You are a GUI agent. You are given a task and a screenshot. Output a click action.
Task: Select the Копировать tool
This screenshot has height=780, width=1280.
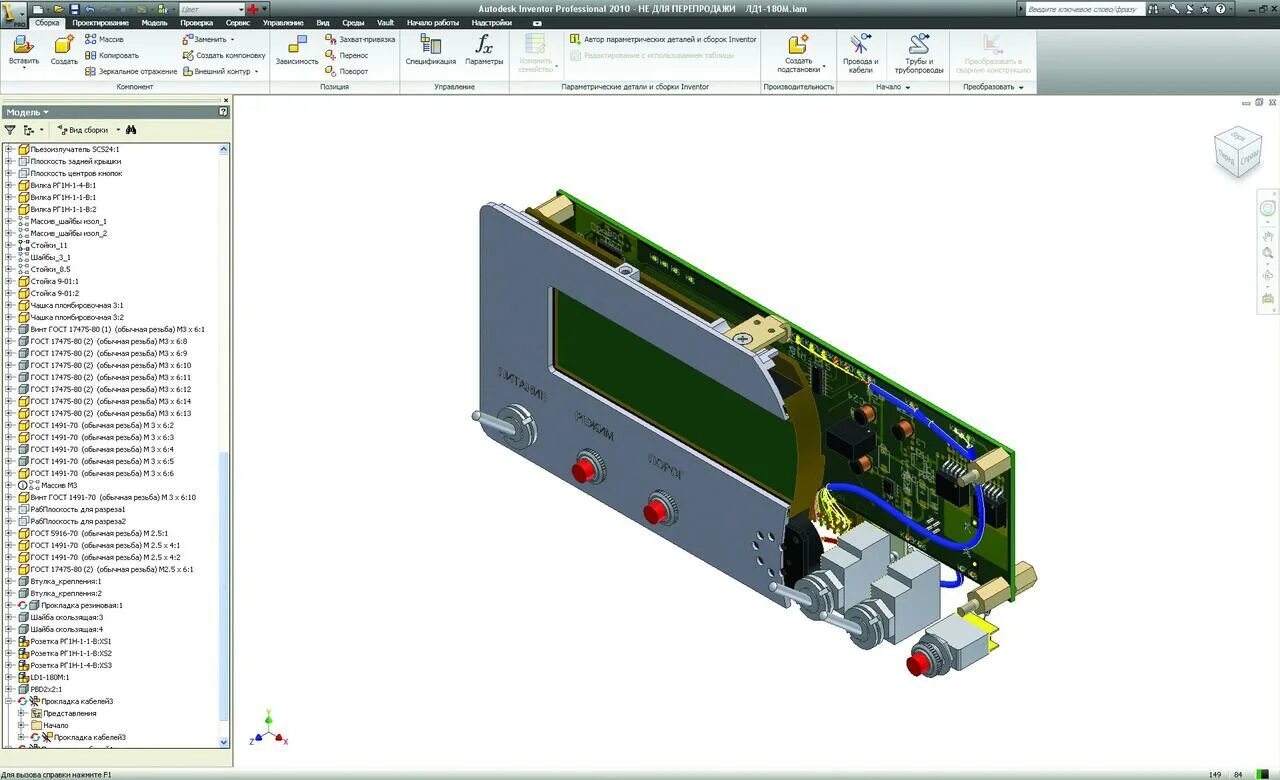[111, 55]
